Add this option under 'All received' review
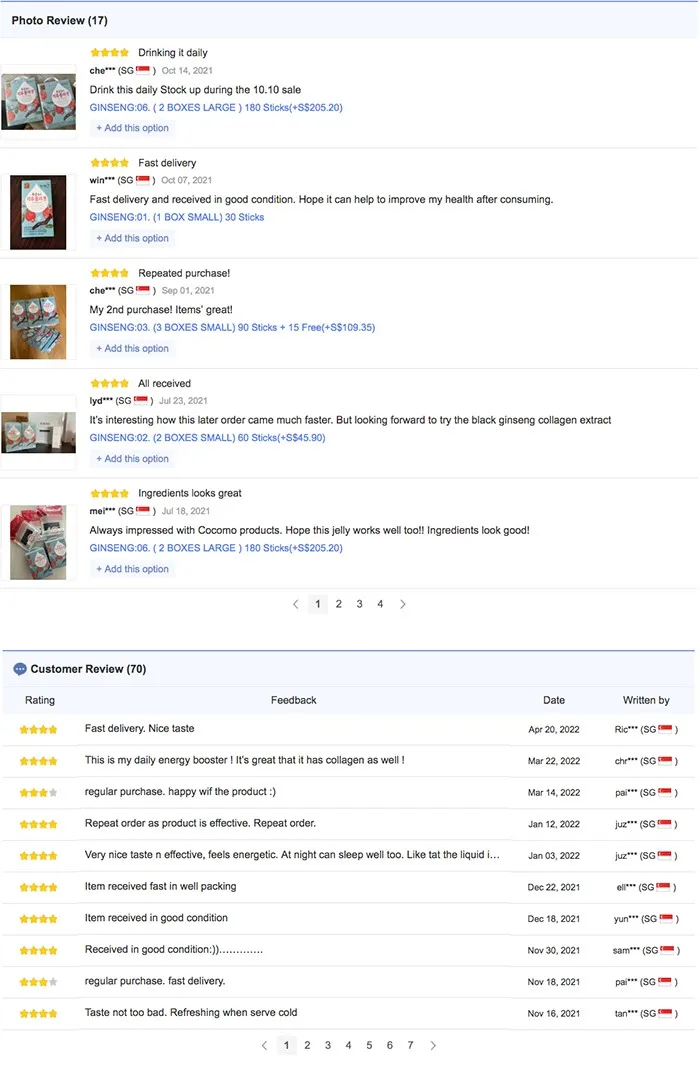Image resolution: width=700 pixels, height=1065 pixels. (x=133, y=459)
